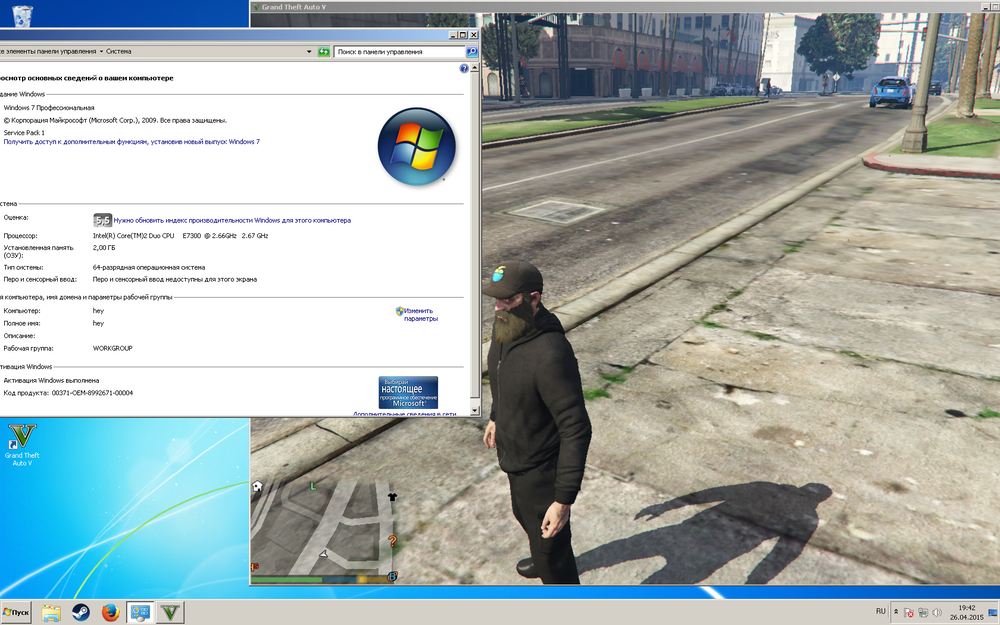Click product code 00371-OEM-8992671-00004
The height and width of the screenshot is (625, 1000).
[x=92, y=393]
